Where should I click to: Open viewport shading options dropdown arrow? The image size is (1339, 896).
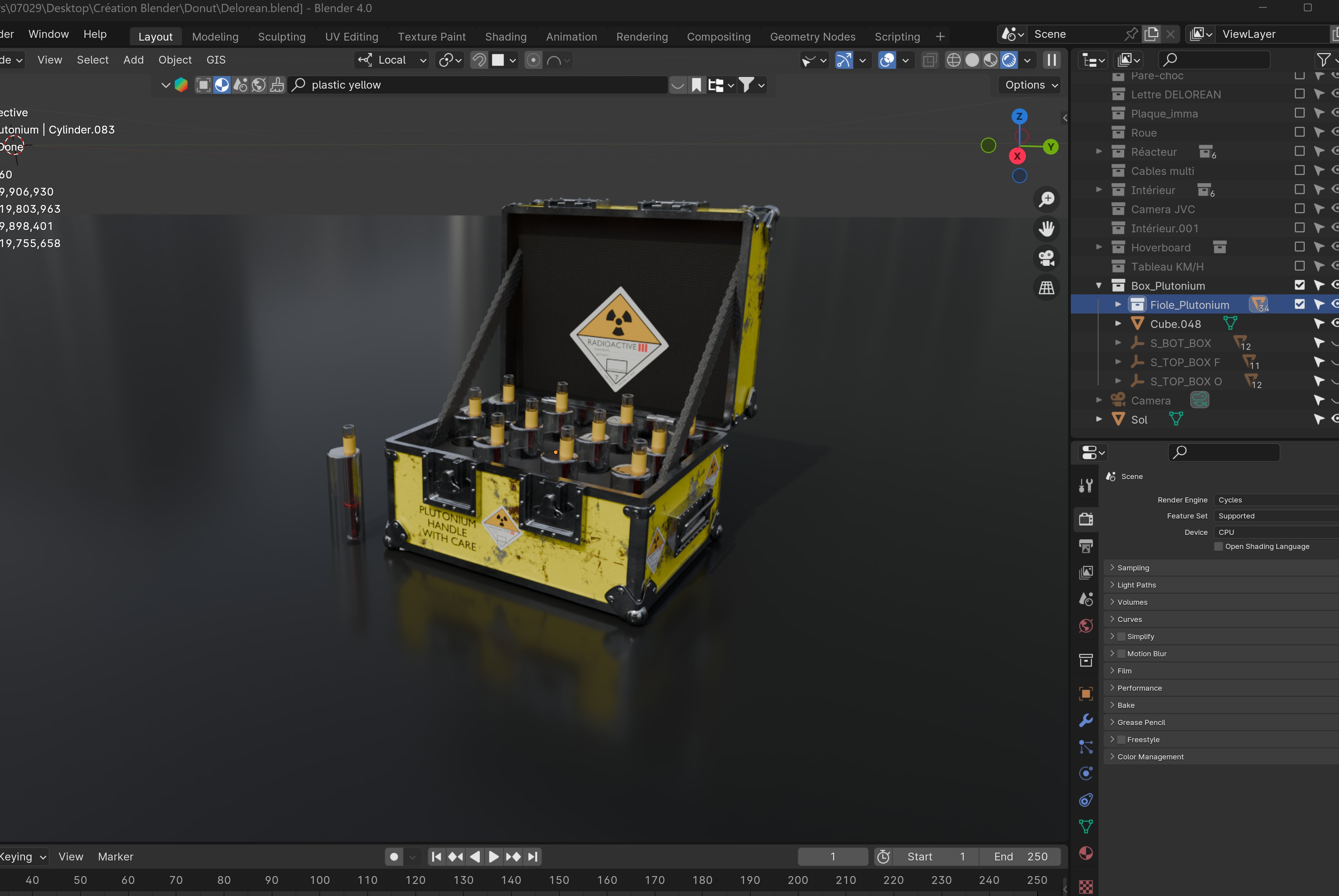(x=1027, y=60)
